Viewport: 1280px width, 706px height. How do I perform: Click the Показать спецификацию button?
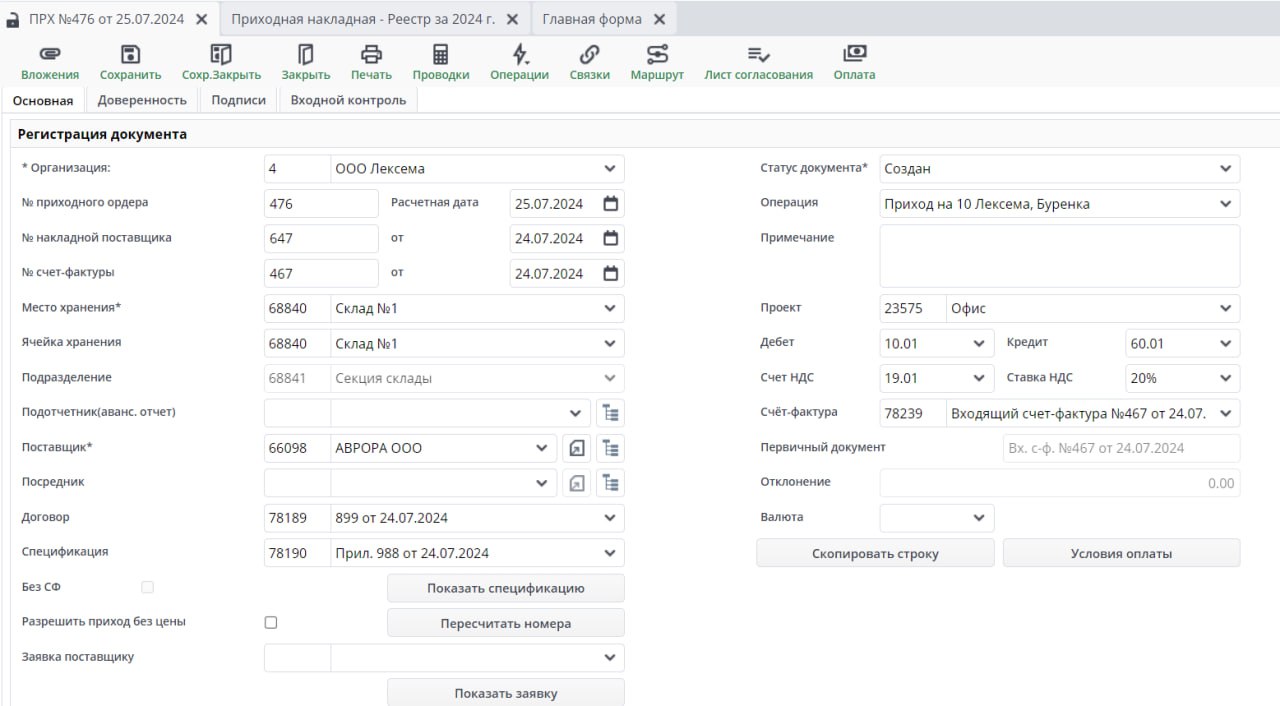505,588
